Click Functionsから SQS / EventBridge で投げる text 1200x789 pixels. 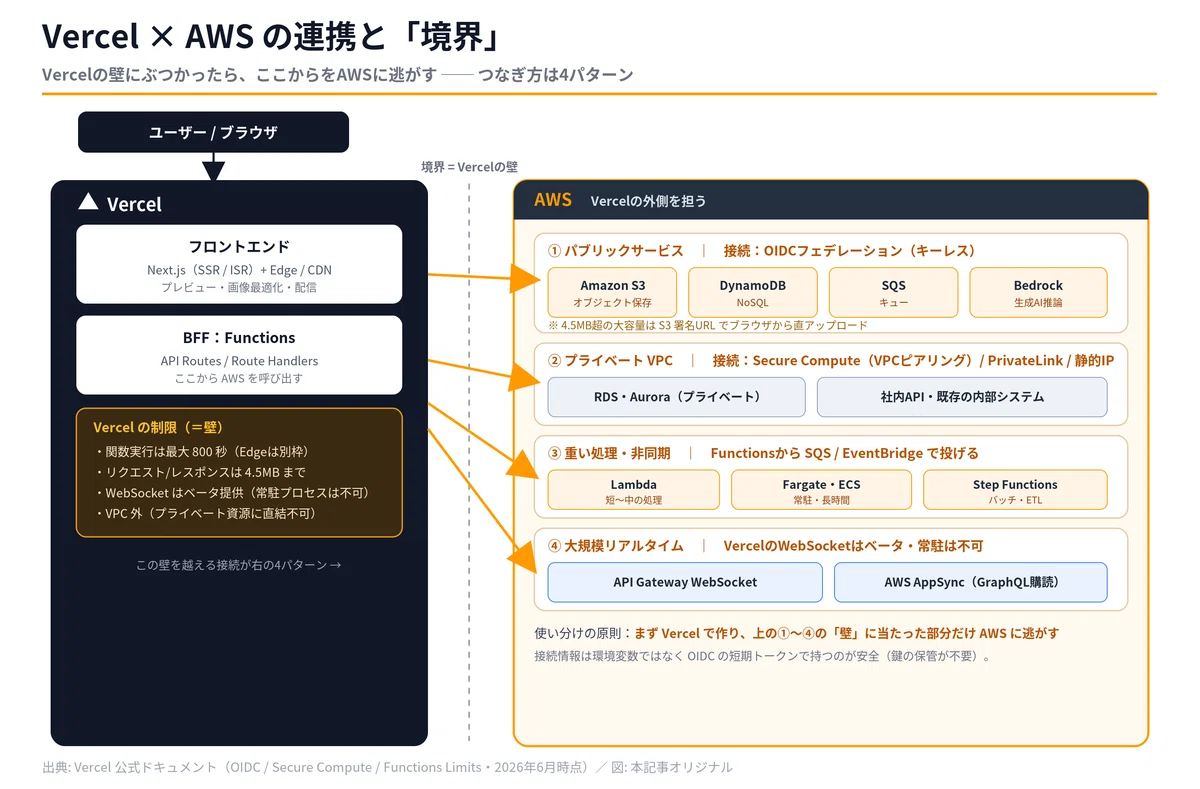click(845, 453)
